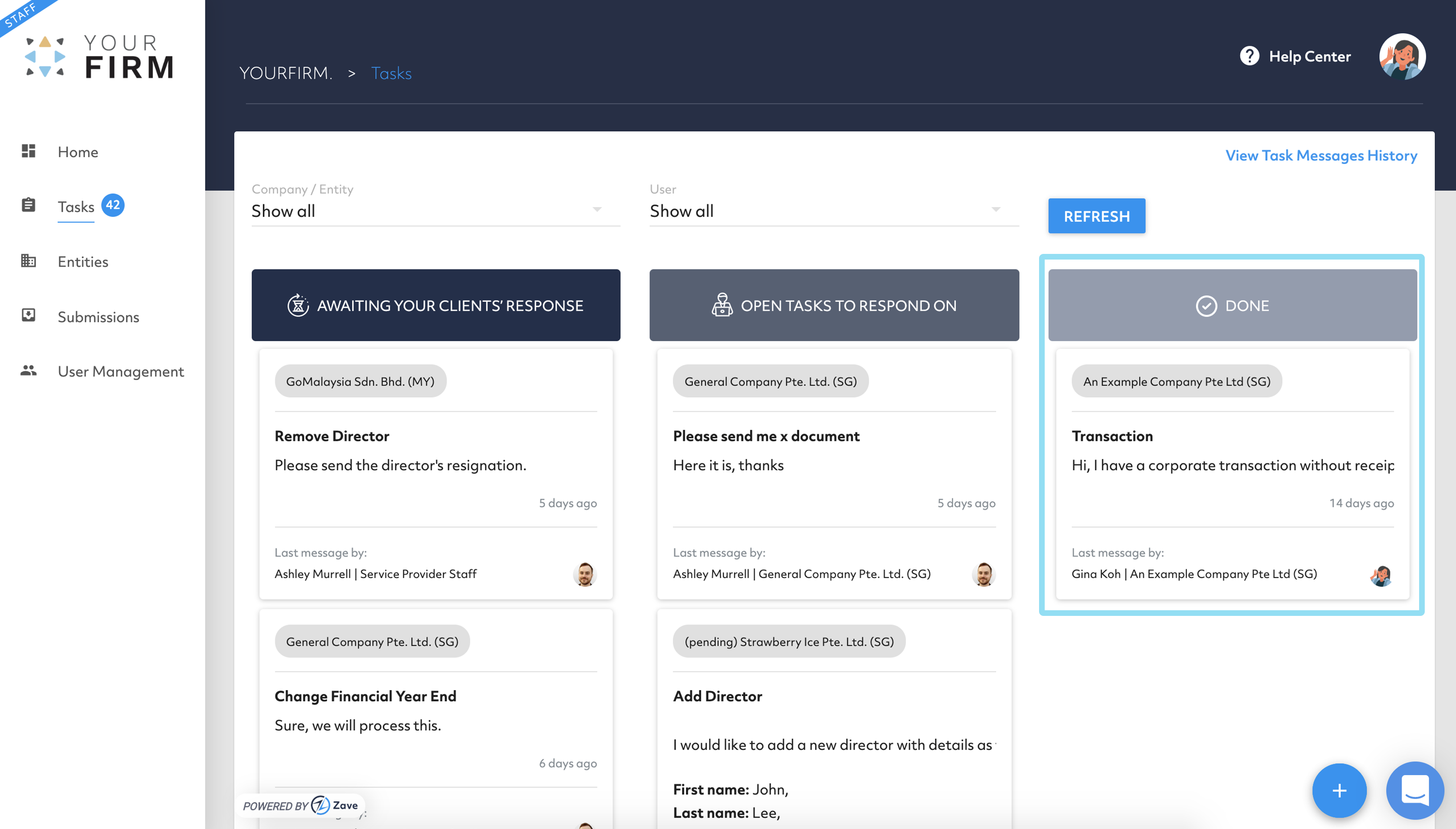Open the Remove Director task title
The image size is (1456, 829).
coord(332,436)
